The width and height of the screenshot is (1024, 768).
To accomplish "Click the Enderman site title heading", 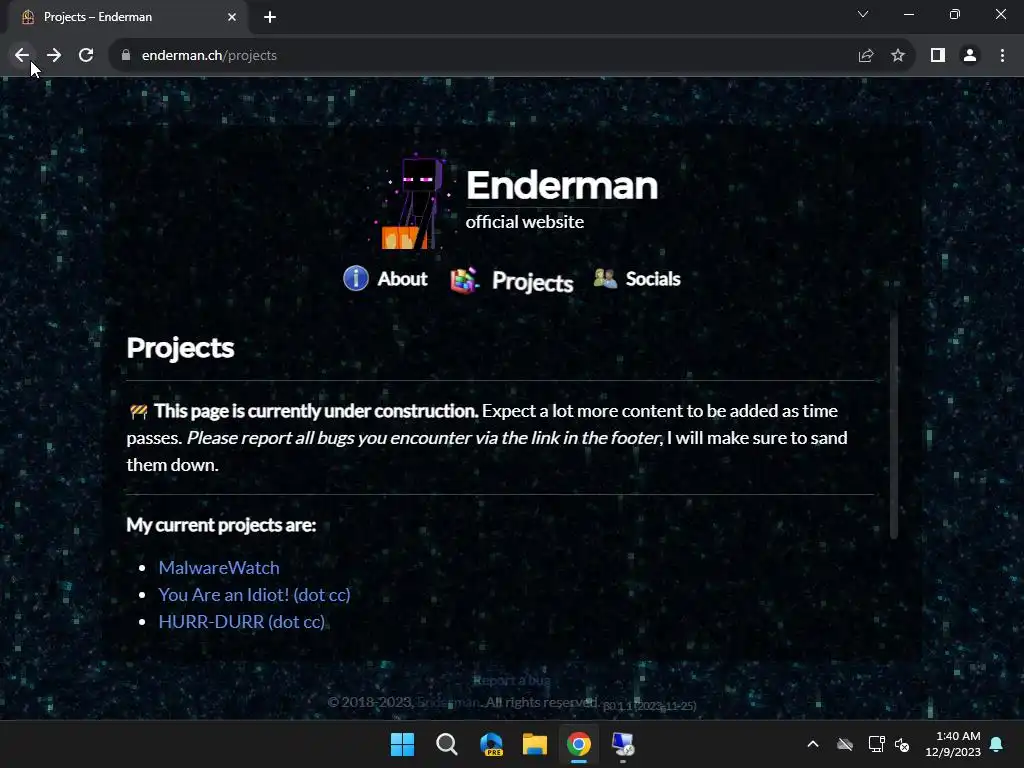I will (562, 185).
